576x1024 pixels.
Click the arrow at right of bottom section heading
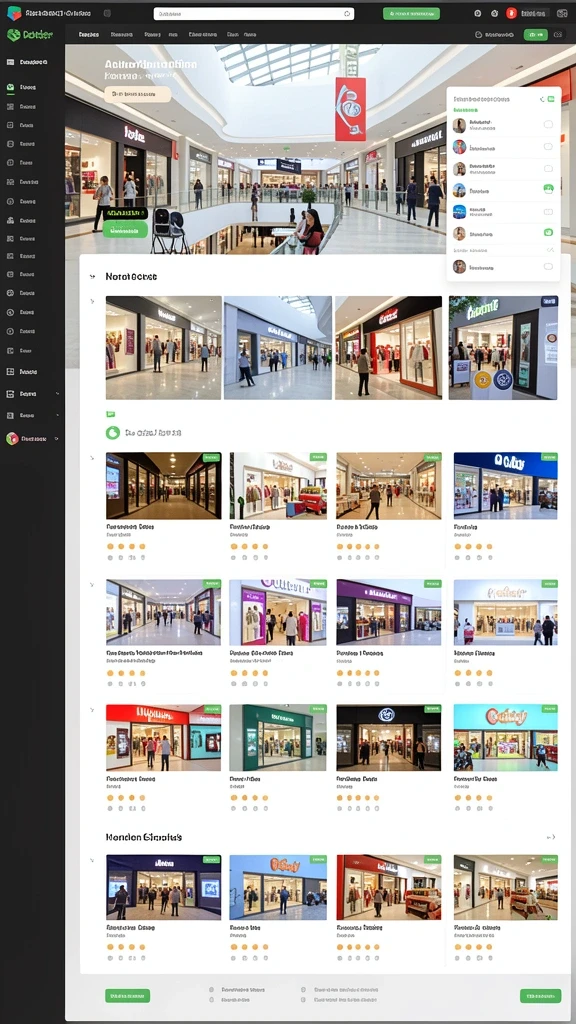click(x=551, y=837)
